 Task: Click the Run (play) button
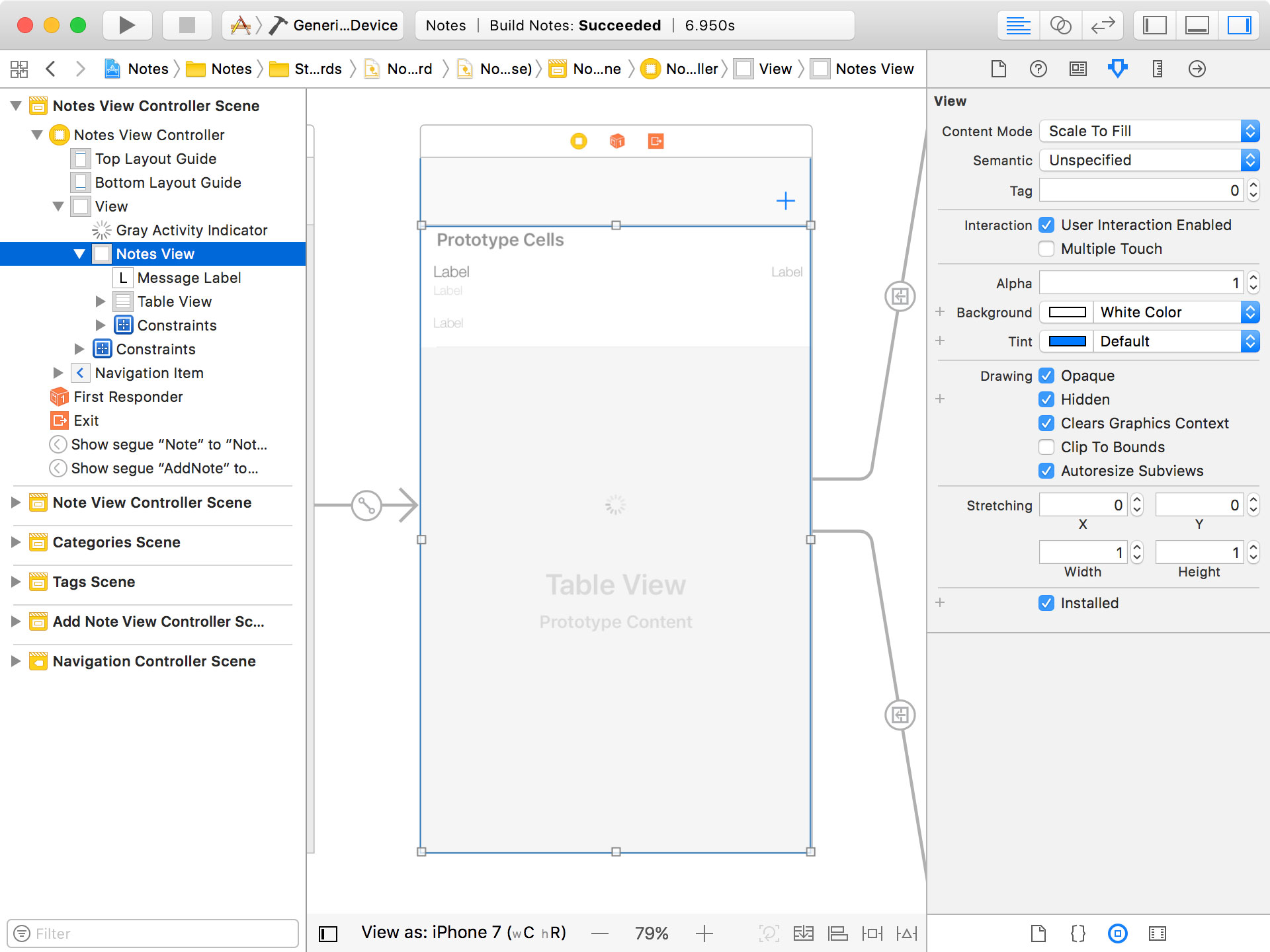point(127,25)
